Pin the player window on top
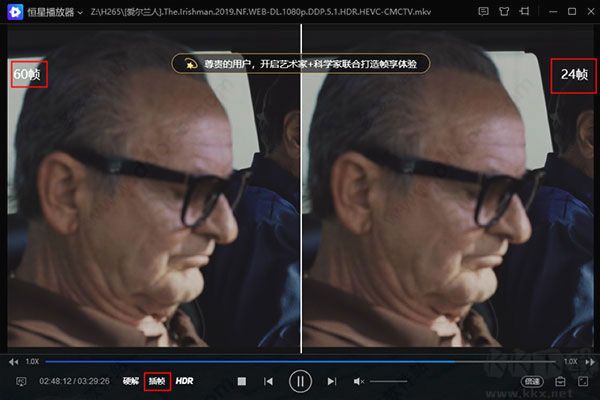 [x=524, y=11]
